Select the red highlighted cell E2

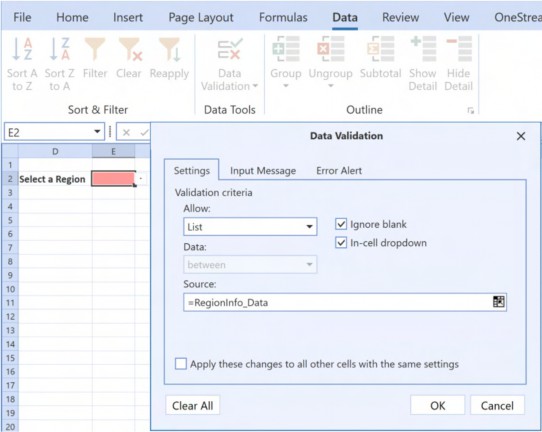tap(113, 179)
